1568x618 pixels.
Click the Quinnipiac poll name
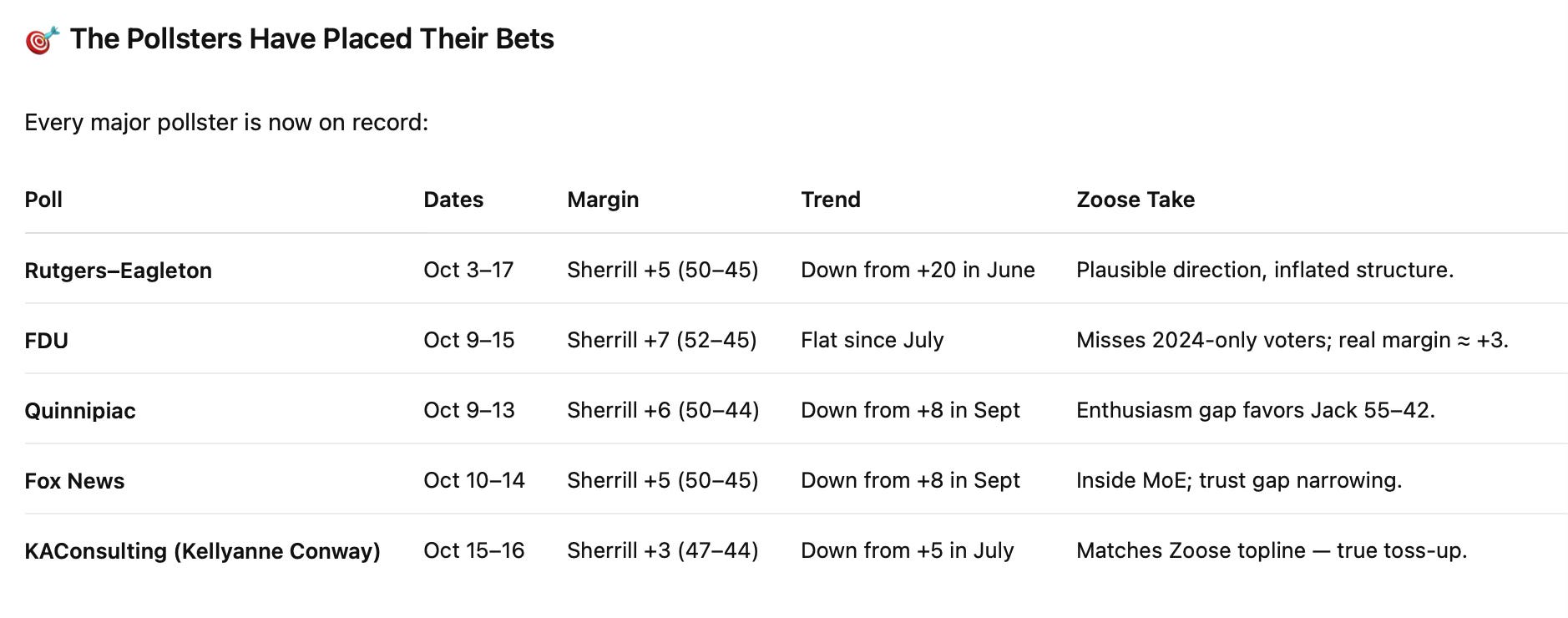80,411
